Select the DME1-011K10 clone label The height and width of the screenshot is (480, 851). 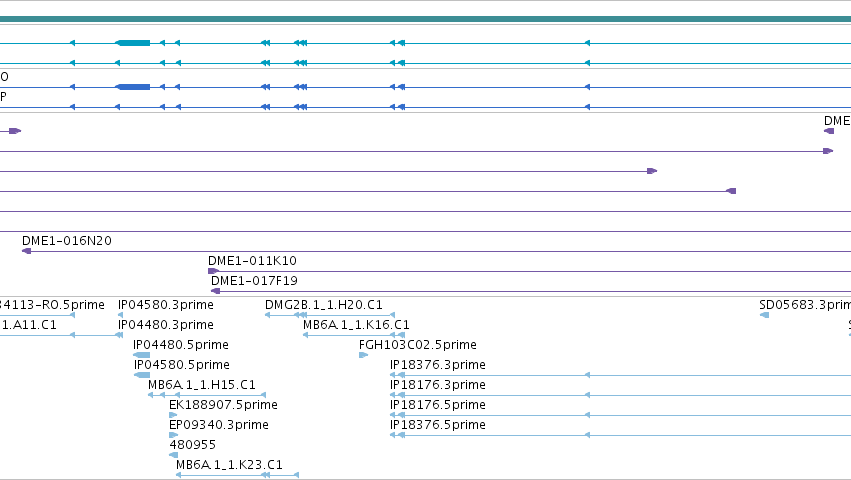click(252, 261)
